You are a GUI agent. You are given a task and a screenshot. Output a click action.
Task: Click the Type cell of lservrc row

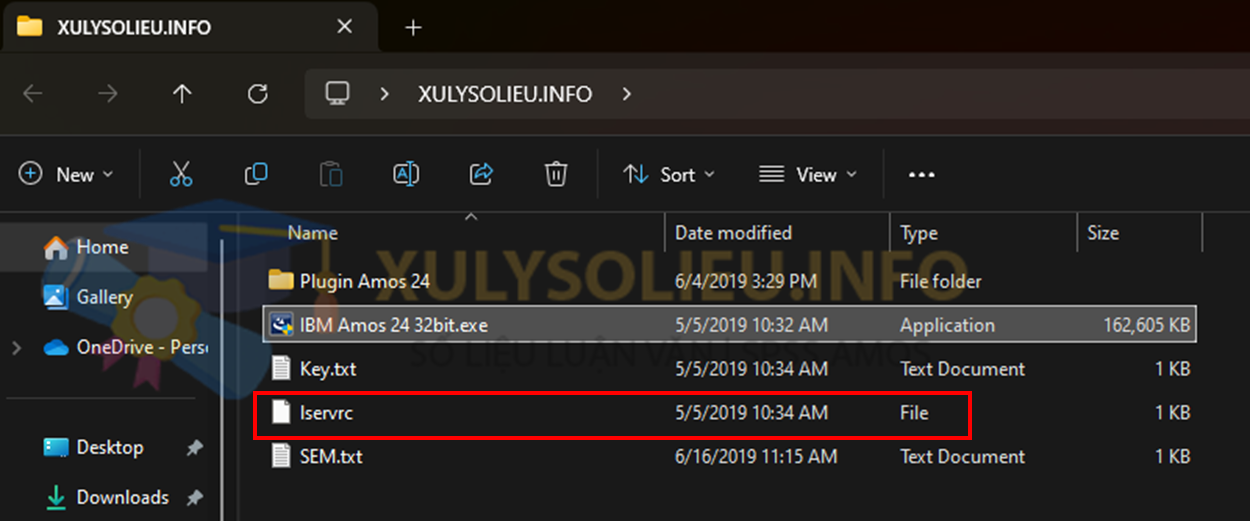[914, 413]
